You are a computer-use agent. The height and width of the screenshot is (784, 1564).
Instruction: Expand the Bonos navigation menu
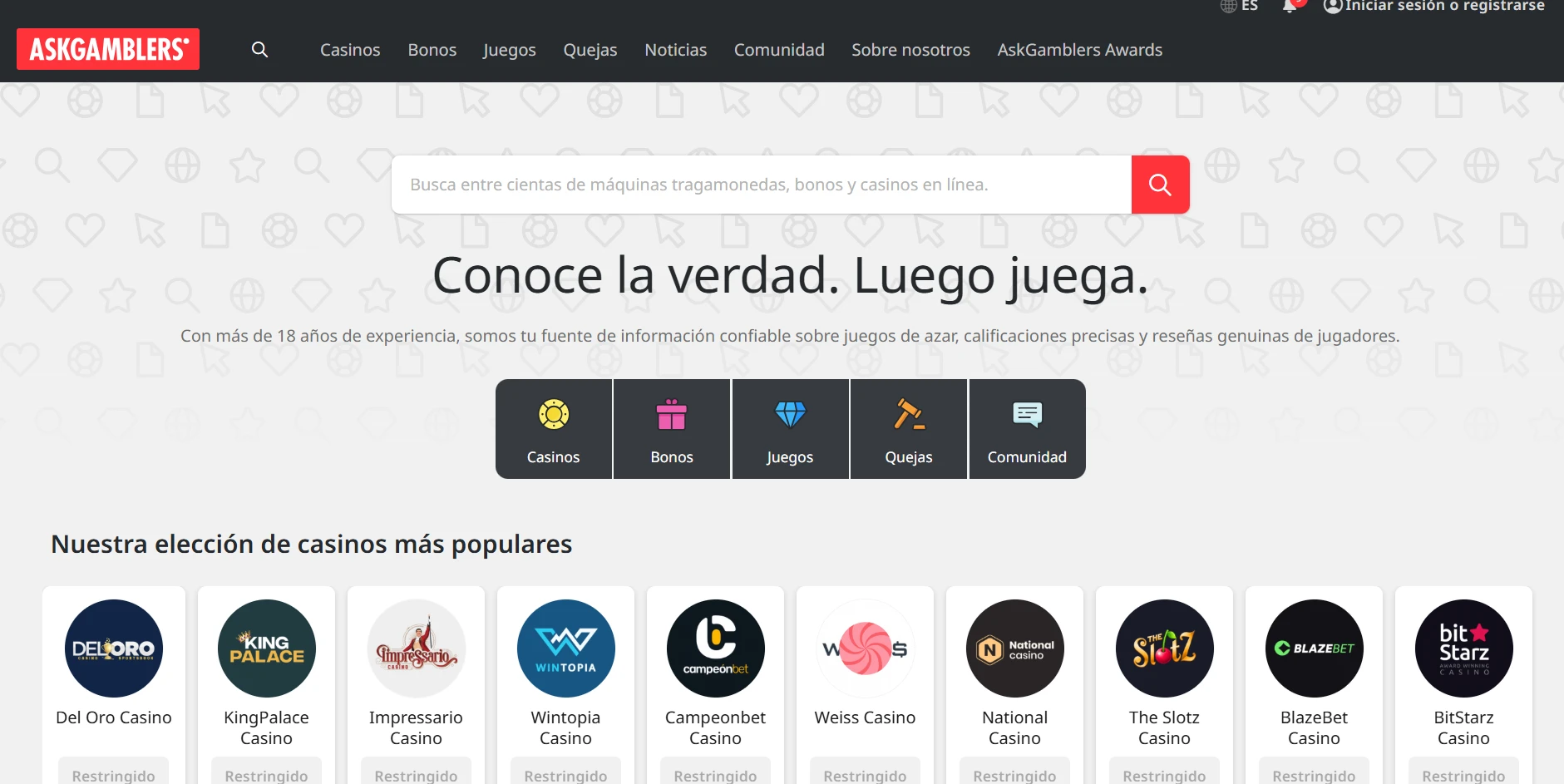click(x=432, y=50)
